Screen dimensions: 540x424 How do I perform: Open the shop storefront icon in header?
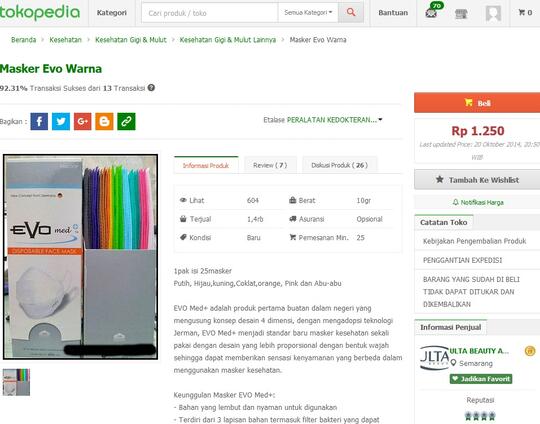click(x=461, y=13)
